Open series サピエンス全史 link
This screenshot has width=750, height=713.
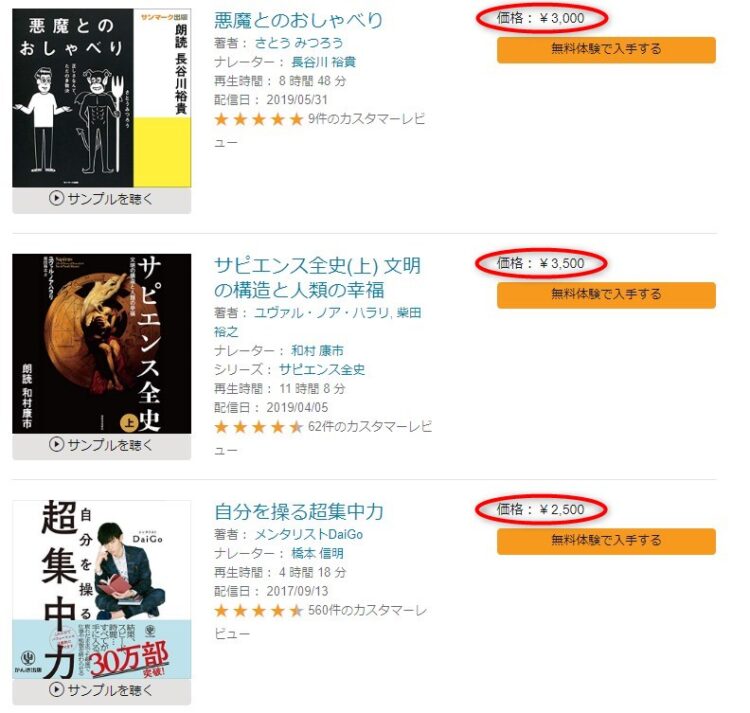click(322, 370)
